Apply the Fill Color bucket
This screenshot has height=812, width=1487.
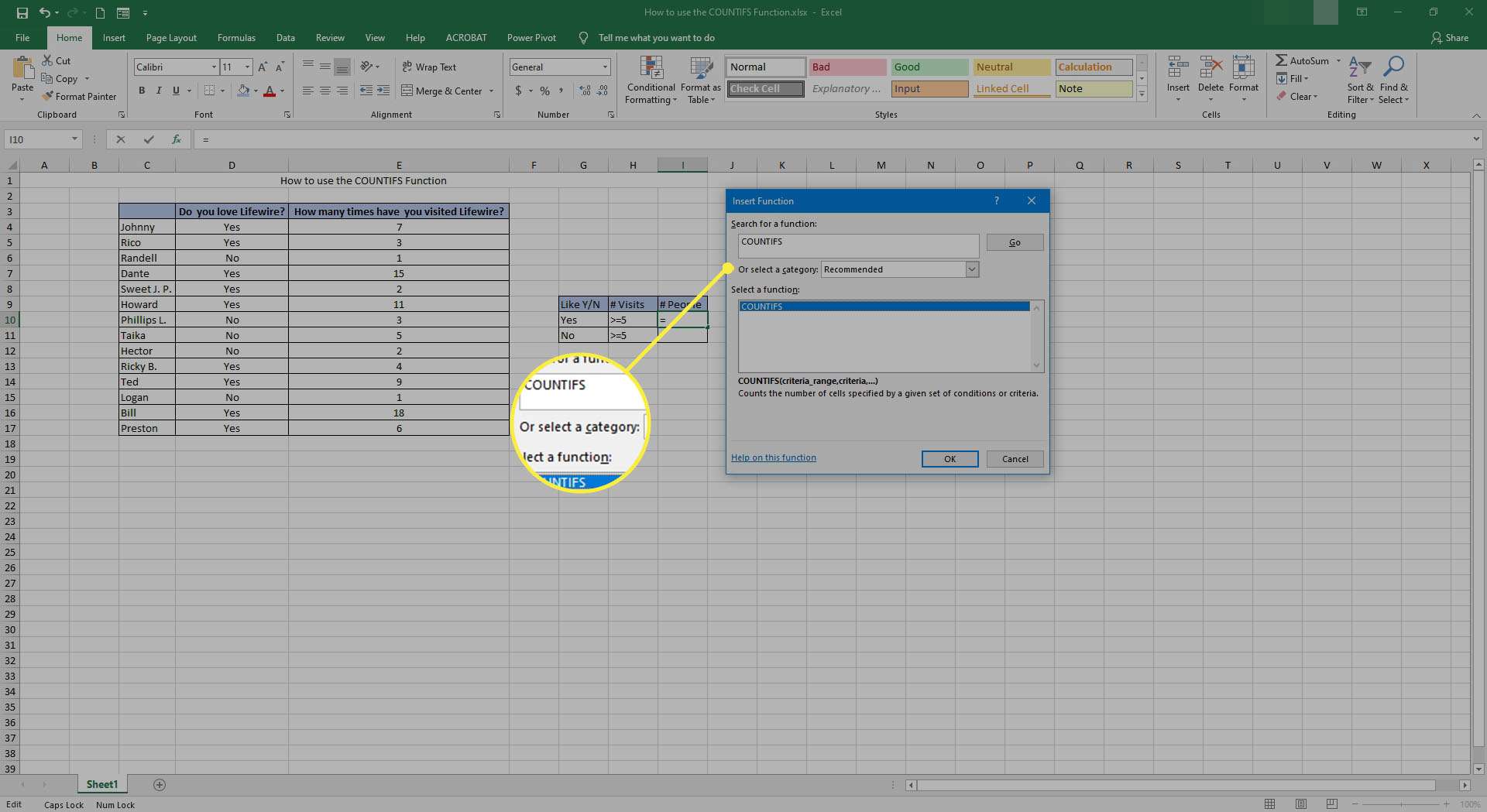pos(243,91)
